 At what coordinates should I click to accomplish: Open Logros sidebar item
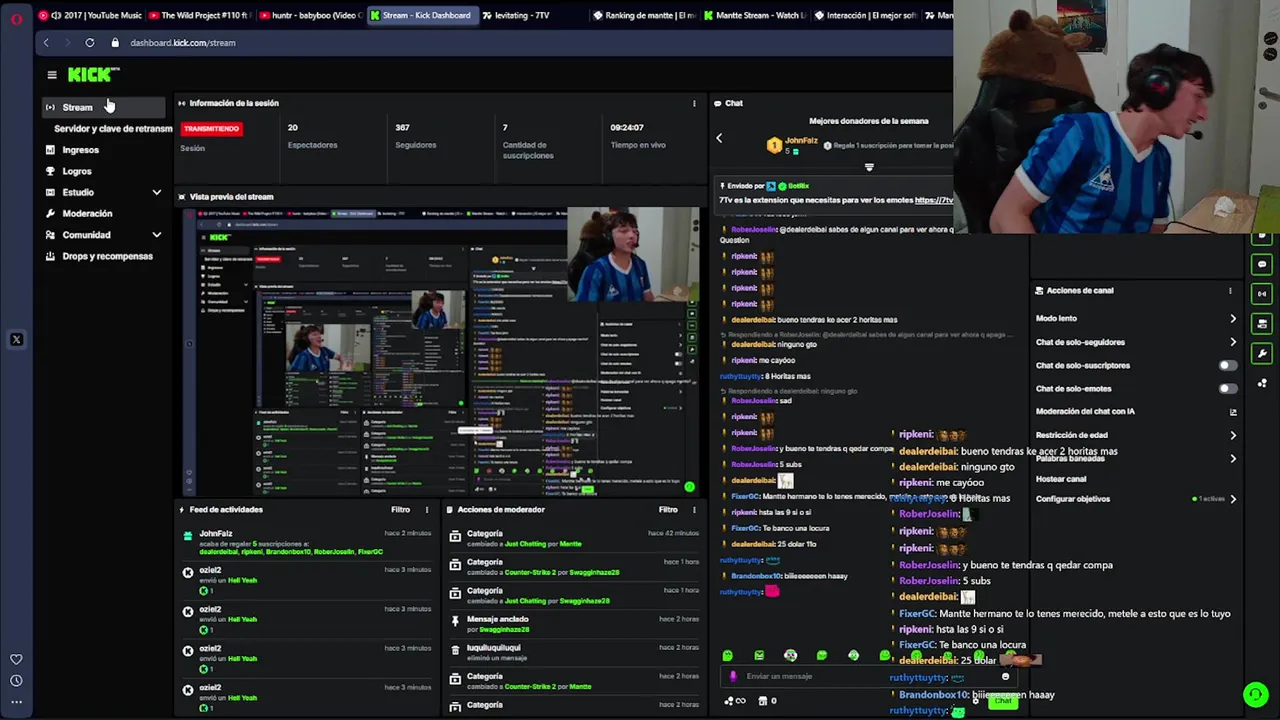click(77, 171)
